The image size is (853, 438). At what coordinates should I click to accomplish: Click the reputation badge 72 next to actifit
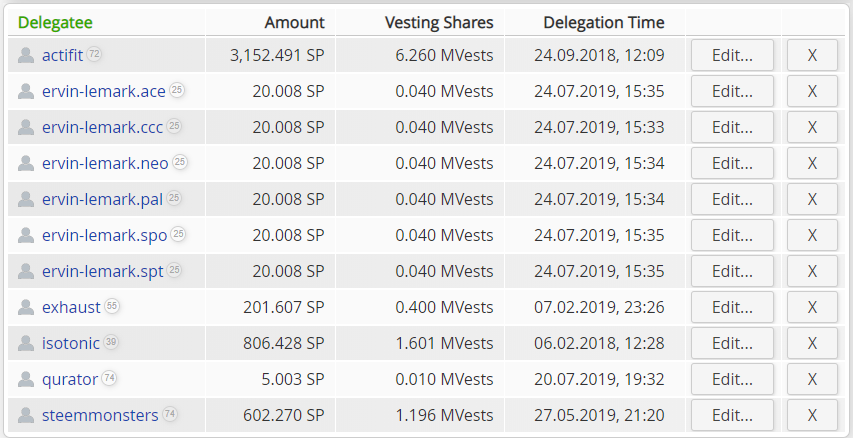pyautogui.click(x=94, y=54)
